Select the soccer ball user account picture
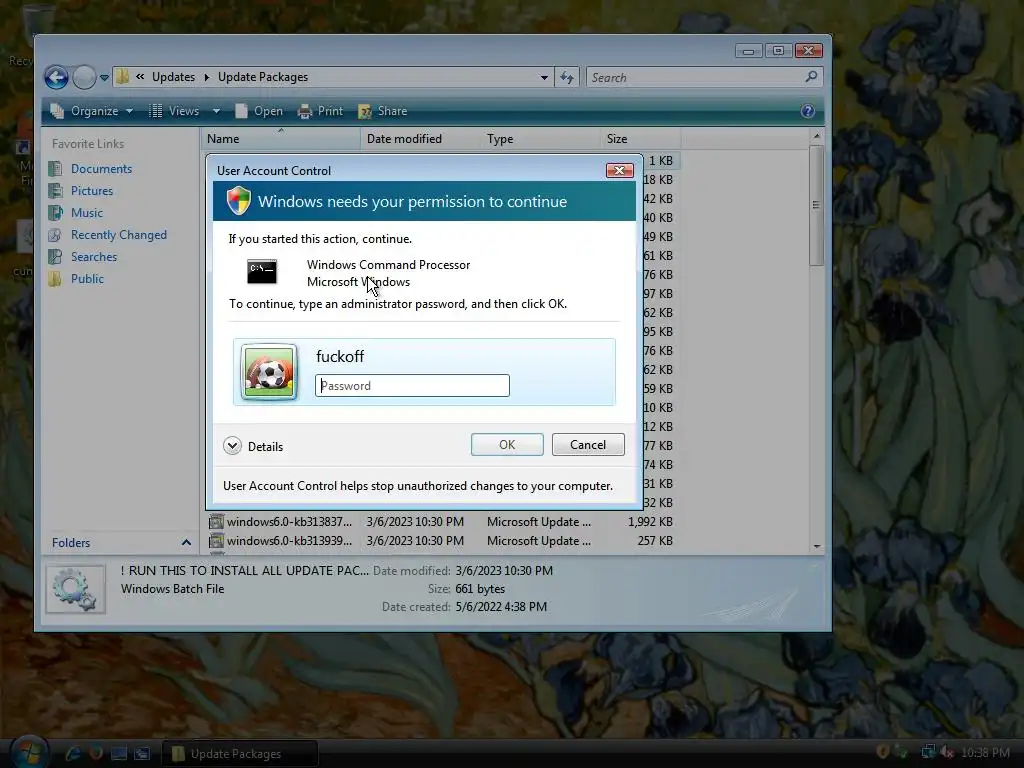This screenshot has height=768, width=1024. click(x=269, y=372)
